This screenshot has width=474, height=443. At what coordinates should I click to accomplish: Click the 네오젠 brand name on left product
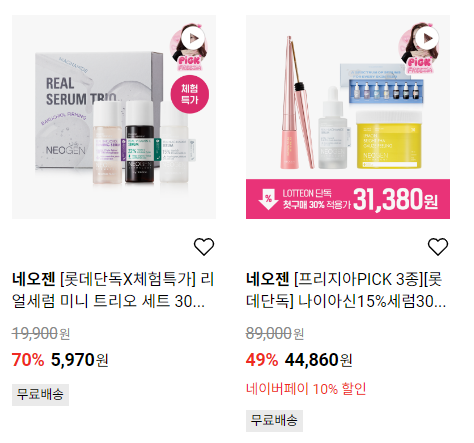(34, 279)
